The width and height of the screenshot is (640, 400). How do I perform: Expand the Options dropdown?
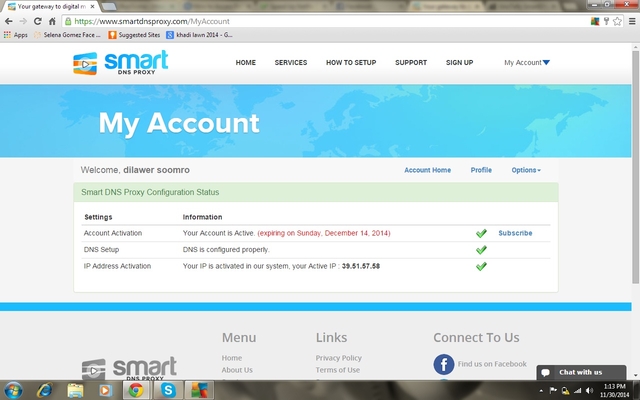point(526,170)
